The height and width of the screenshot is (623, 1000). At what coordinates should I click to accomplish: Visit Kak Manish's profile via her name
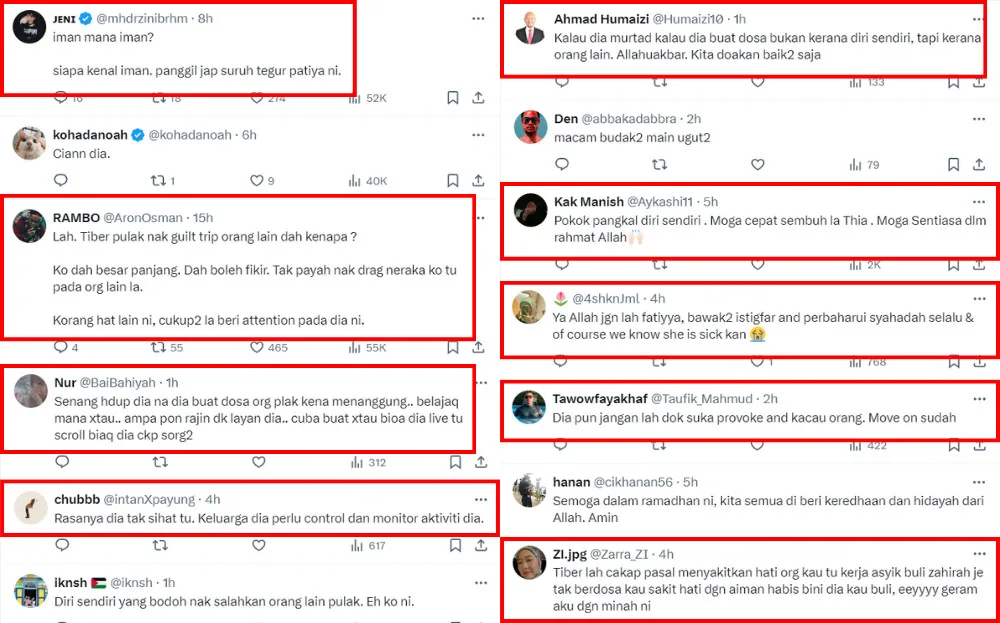coord(588,202)
